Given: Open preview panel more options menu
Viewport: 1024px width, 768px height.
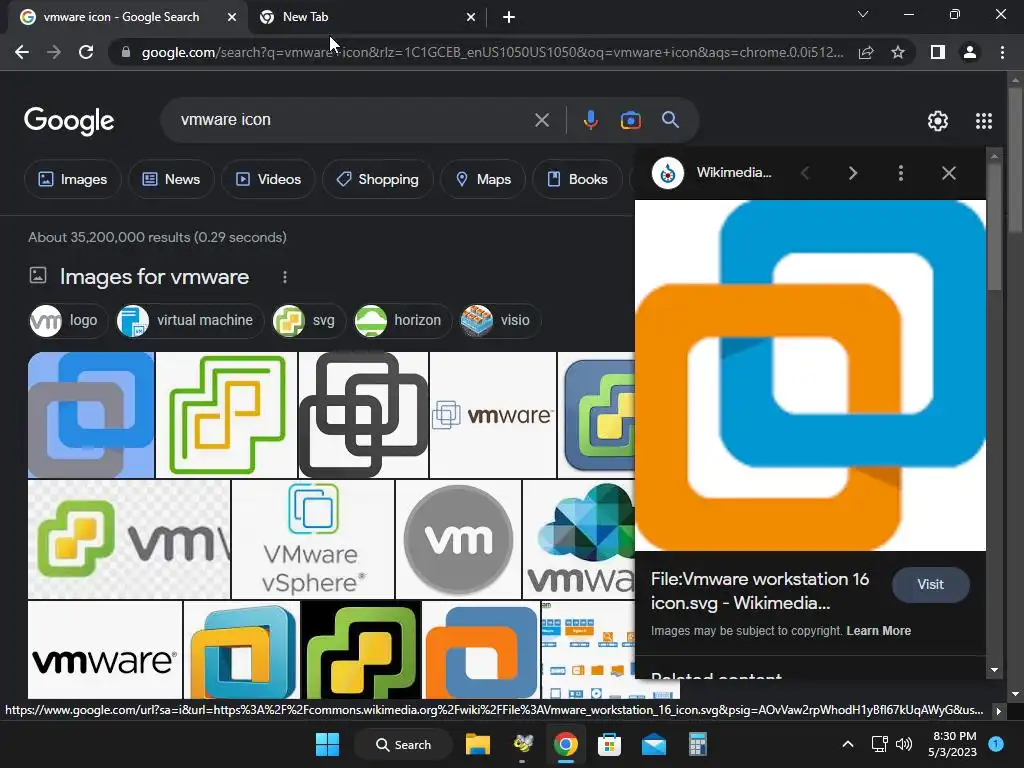Looking at the screenshot, I should 901,173.
